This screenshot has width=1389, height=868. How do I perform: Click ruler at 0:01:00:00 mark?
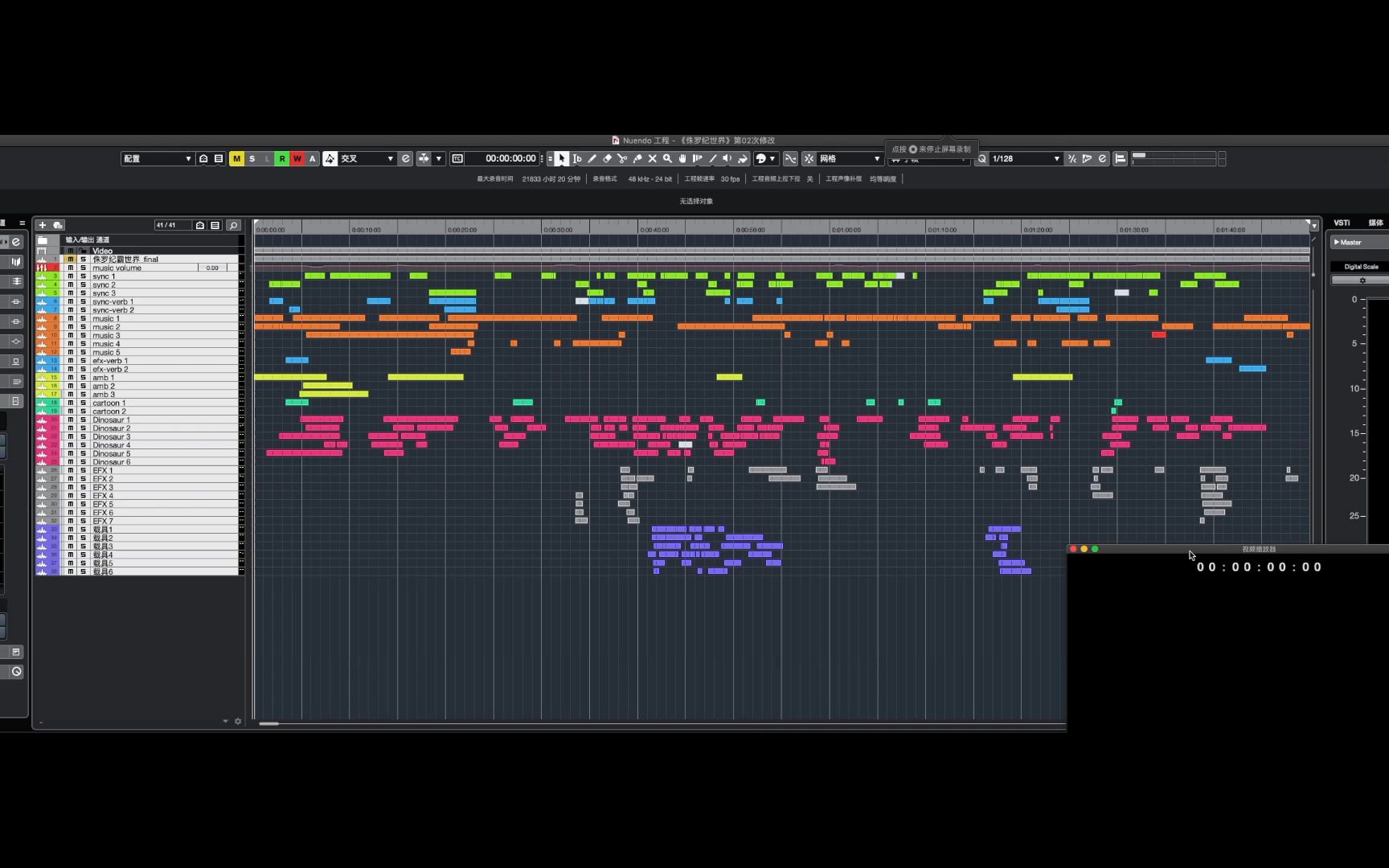point(846,230)
